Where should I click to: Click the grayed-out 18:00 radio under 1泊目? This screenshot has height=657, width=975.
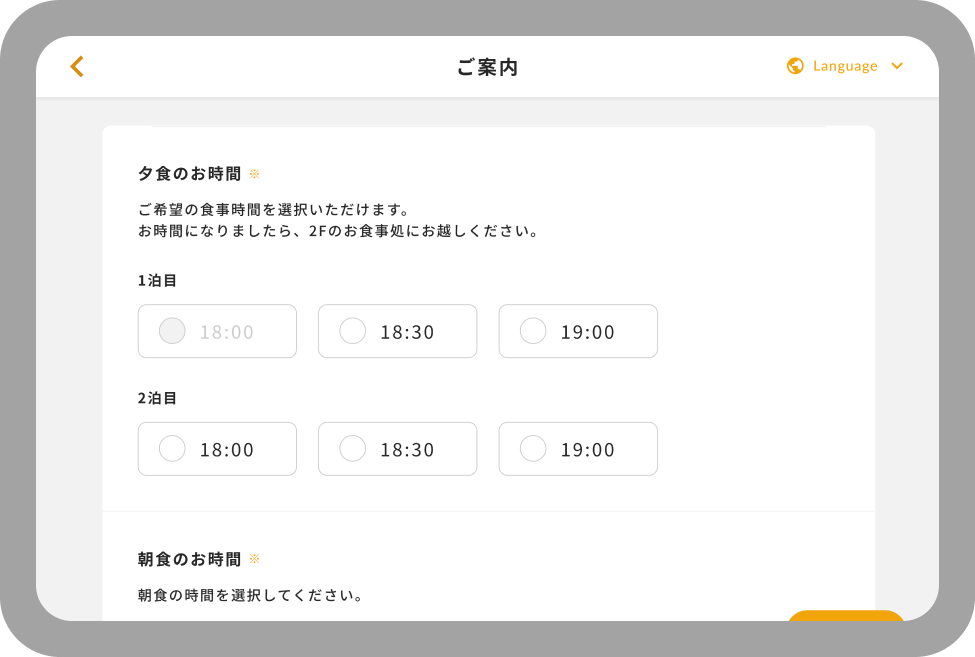pos(171,330)
